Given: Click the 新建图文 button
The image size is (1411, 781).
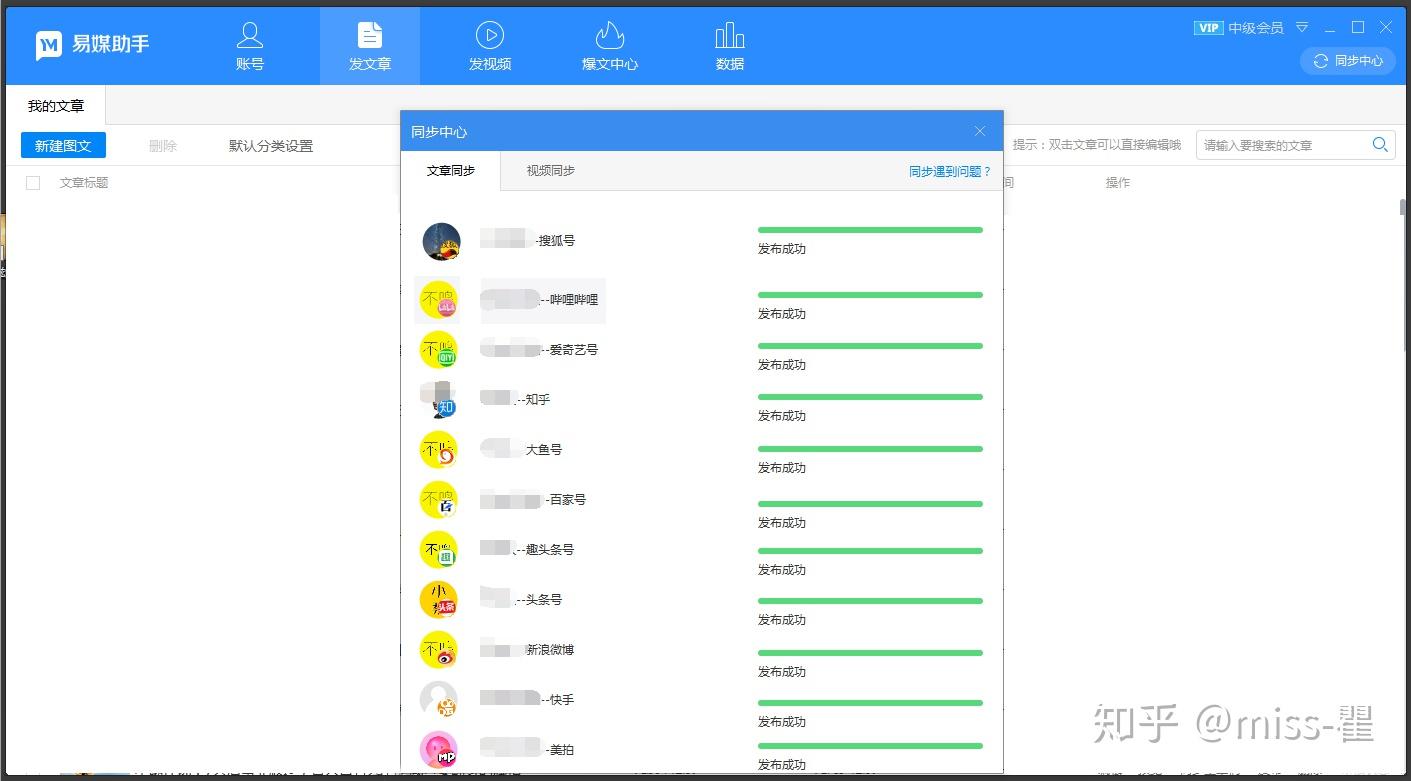Looking at the screenshot, I should click(63, 146).
